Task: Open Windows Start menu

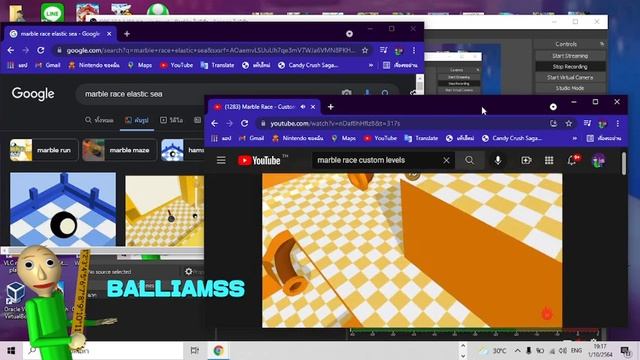Action: pos(11,351)
